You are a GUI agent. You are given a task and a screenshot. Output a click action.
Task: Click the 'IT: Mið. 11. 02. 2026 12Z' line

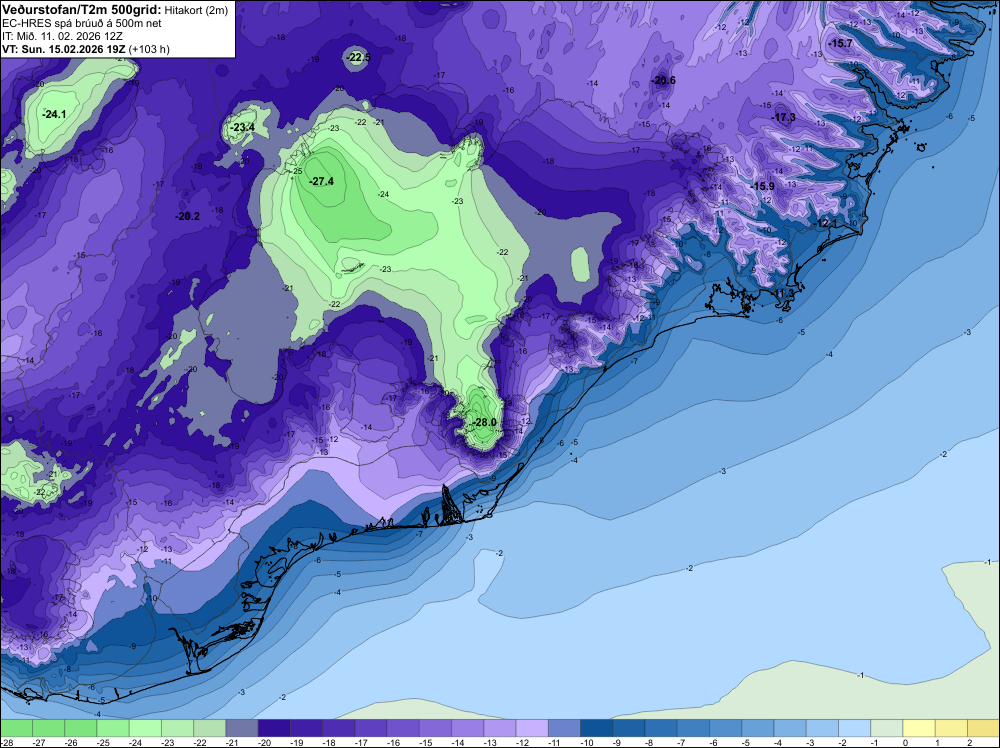62,36
